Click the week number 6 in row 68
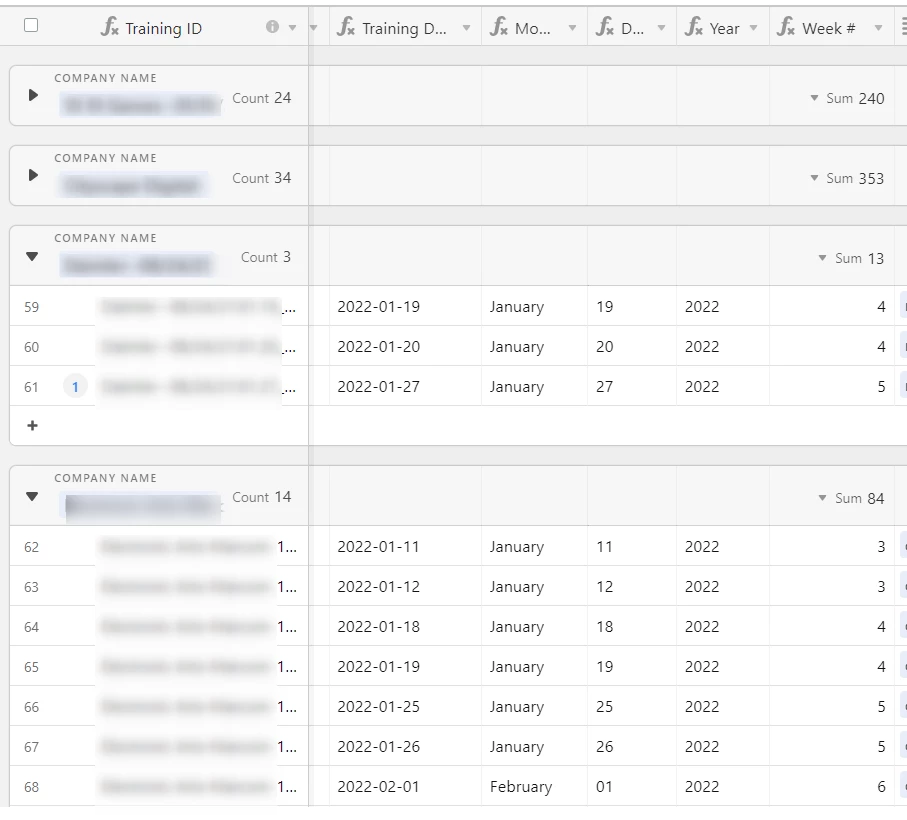The height and width of the screenshot is (820, 907). pyautogui.click(x=832, y=786)
